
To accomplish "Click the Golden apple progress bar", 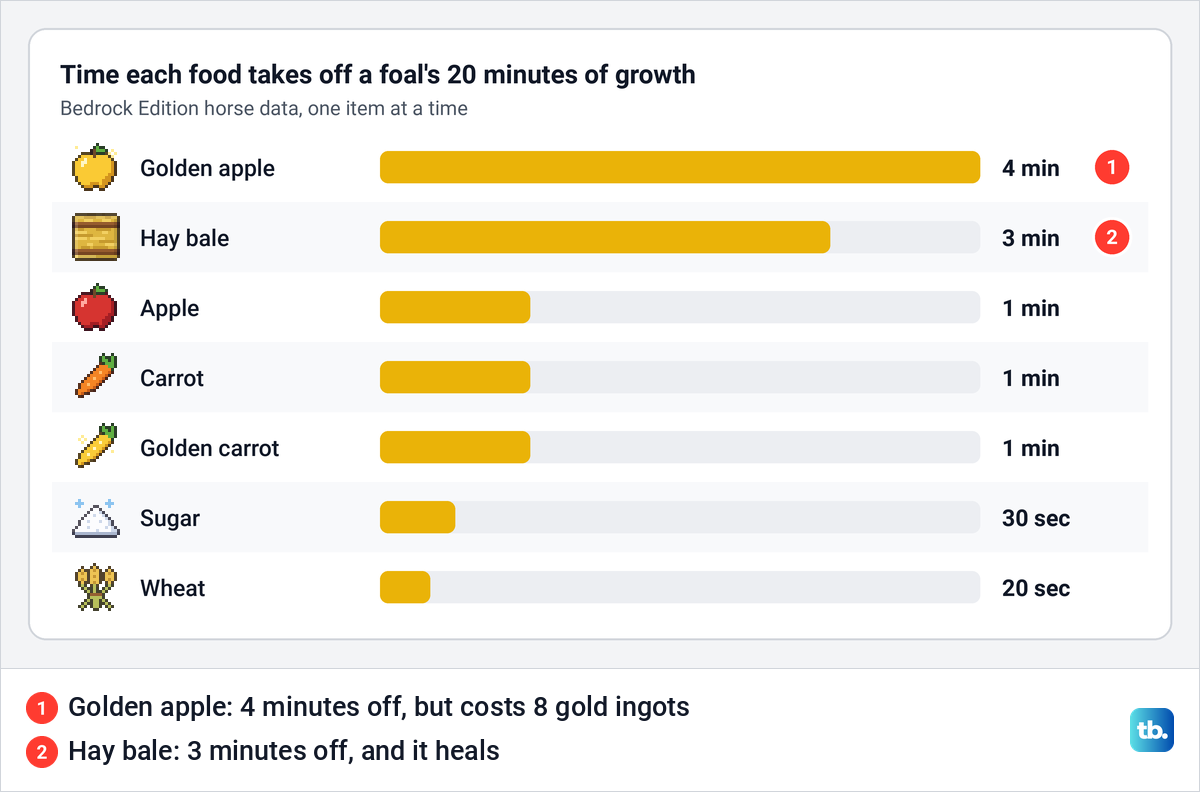I will pos(680,168).
